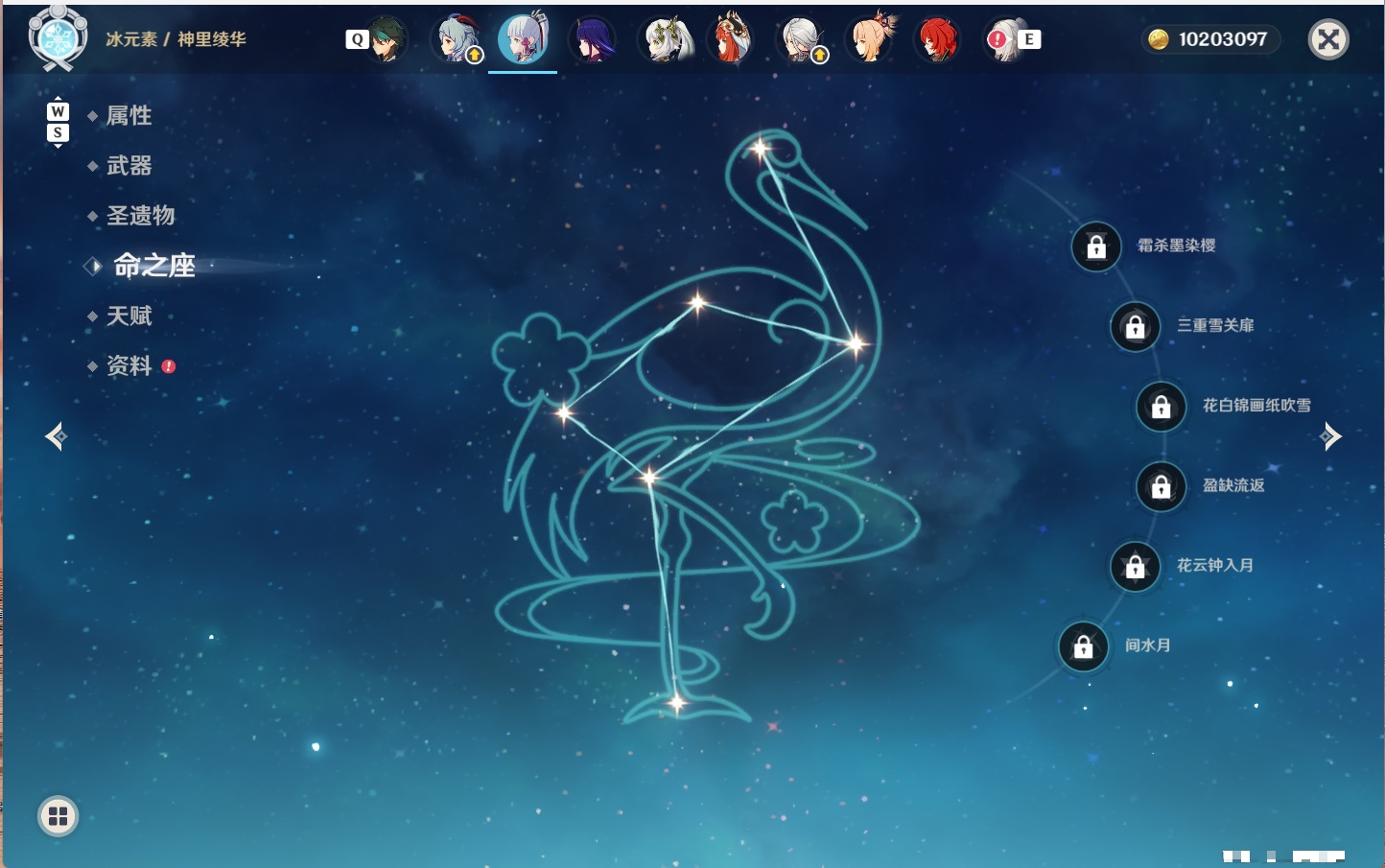This screenshot has width=1385, height=868.
Task: Choose the purple-haired character portrait
Action: tap(593, 39)
